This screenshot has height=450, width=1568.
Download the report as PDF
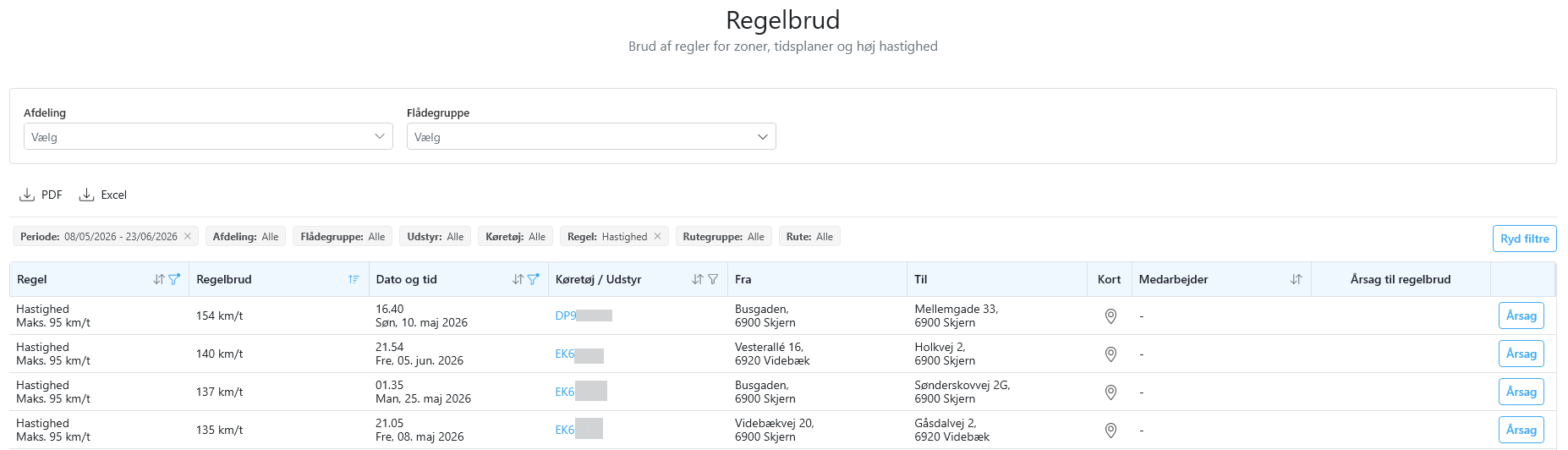tap(41, 195)
